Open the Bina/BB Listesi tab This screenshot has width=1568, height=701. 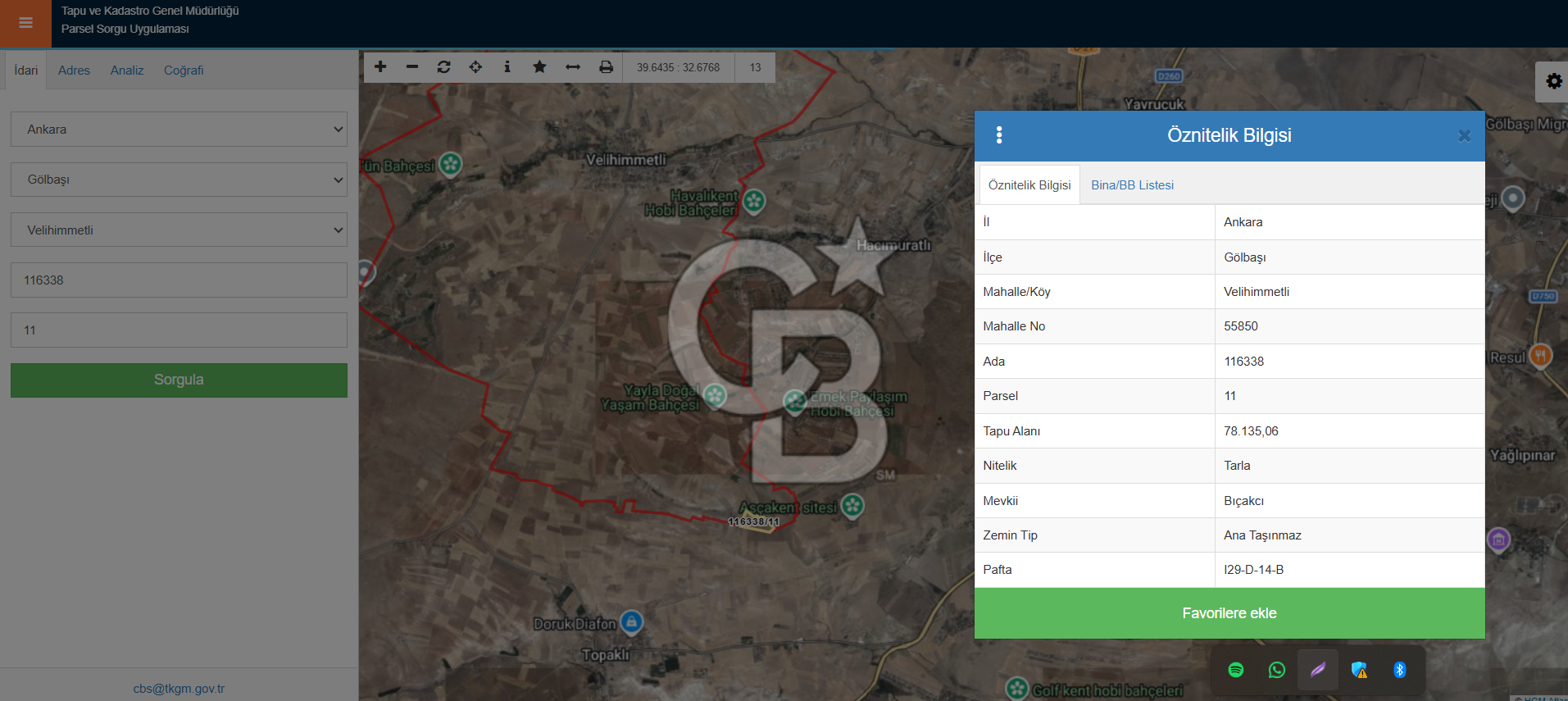coord(1132,185)
